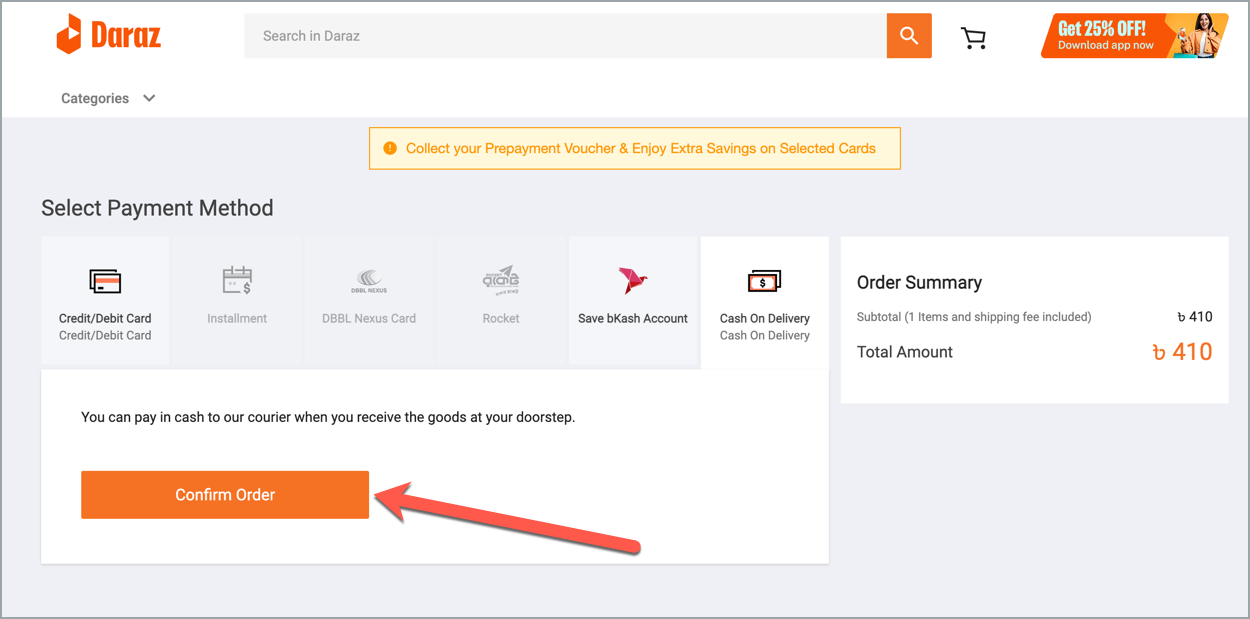Click the Search in Daraz input field
The width and height of the screenshot is (1250, 619).
[560, 35]
